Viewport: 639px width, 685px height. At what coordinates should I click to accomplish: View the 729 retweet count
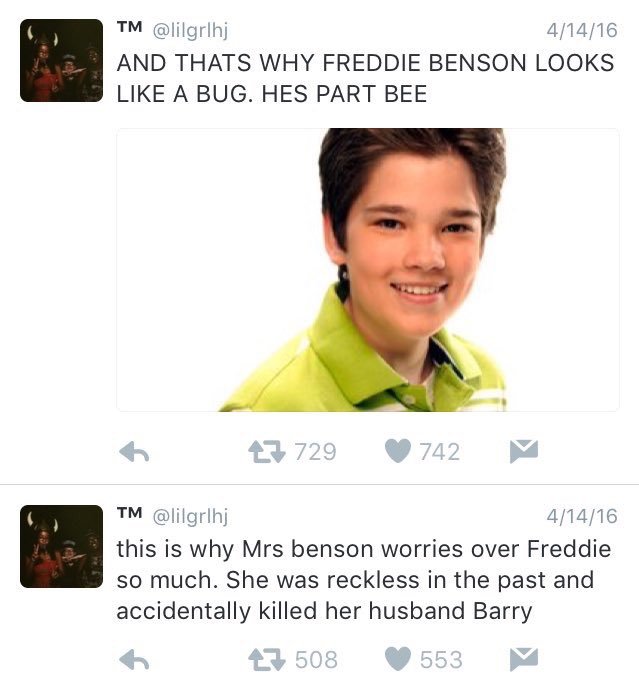315,452
